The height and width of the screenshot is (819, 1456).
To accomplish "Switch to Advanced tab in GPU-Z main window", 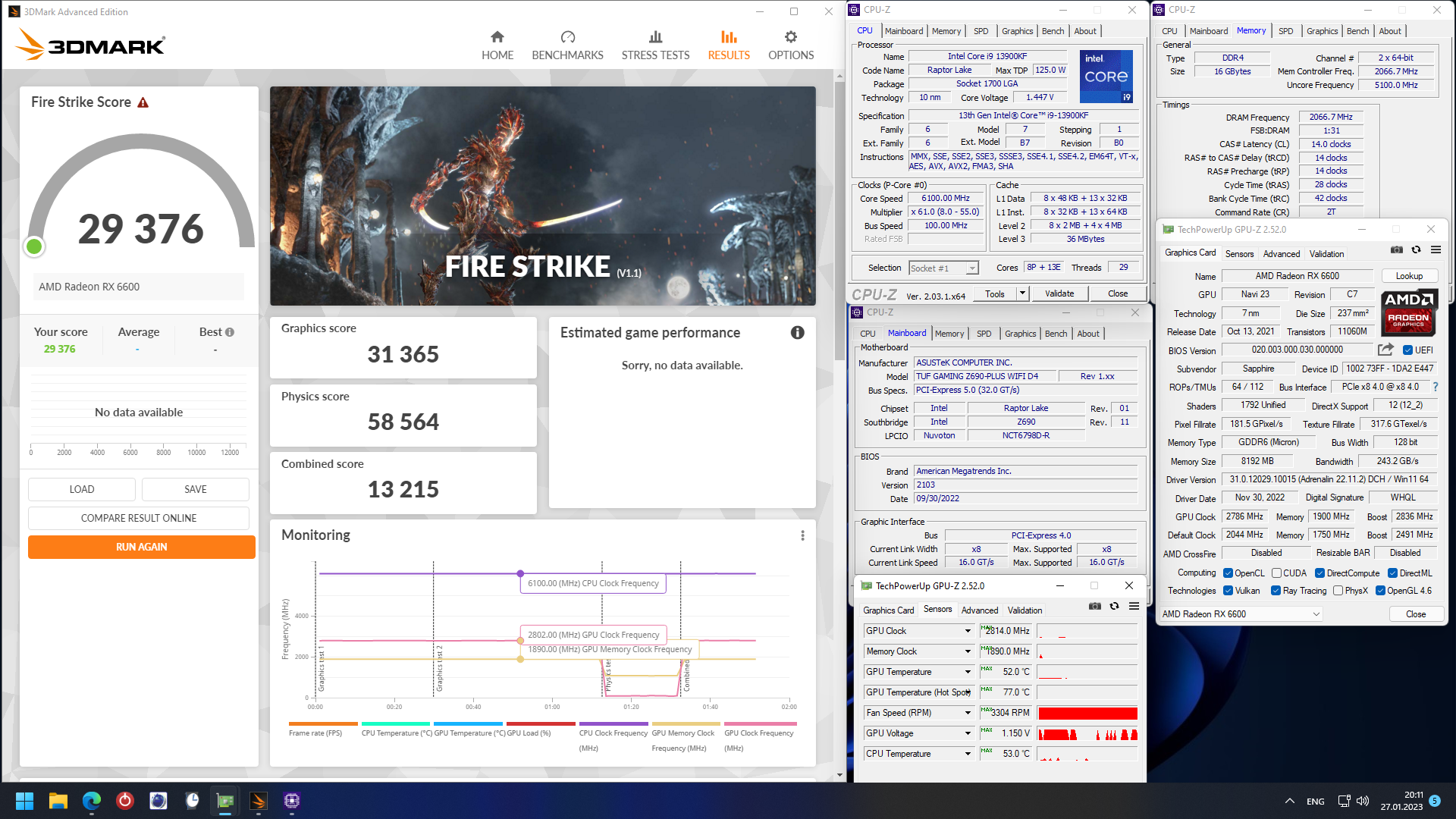I will [x=1282, y=254].
